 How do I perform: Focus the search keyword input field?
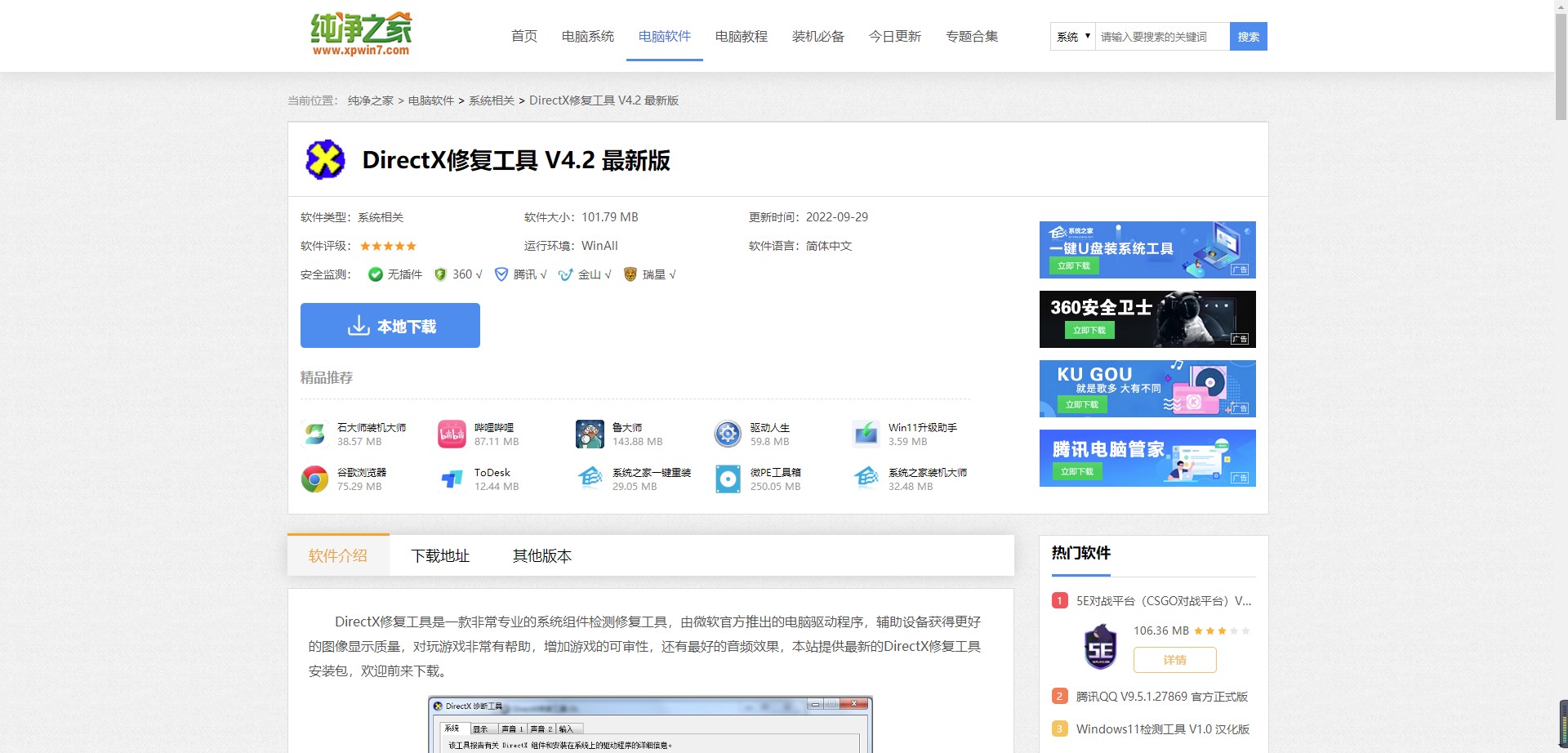click(x=1162, y=36)
